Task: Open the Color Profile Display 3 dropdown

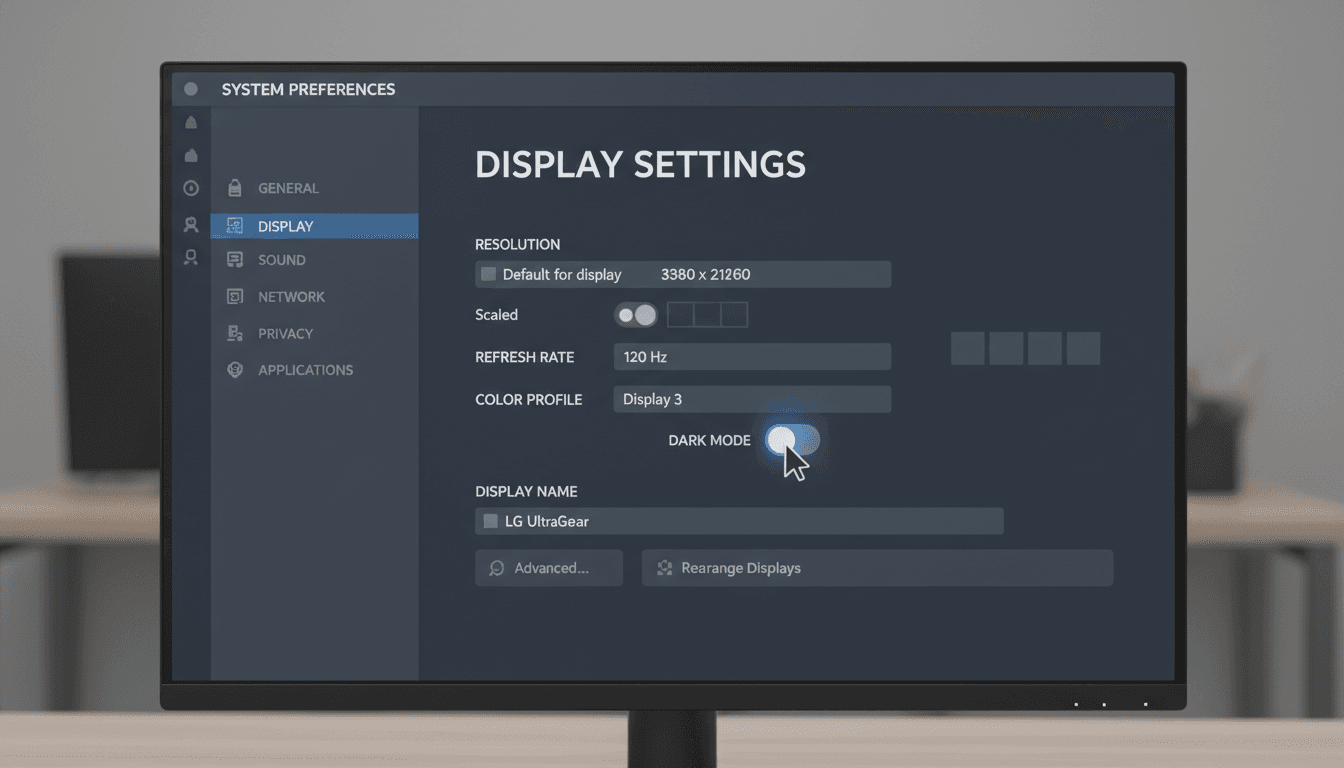Action: (x=752, y=399)
